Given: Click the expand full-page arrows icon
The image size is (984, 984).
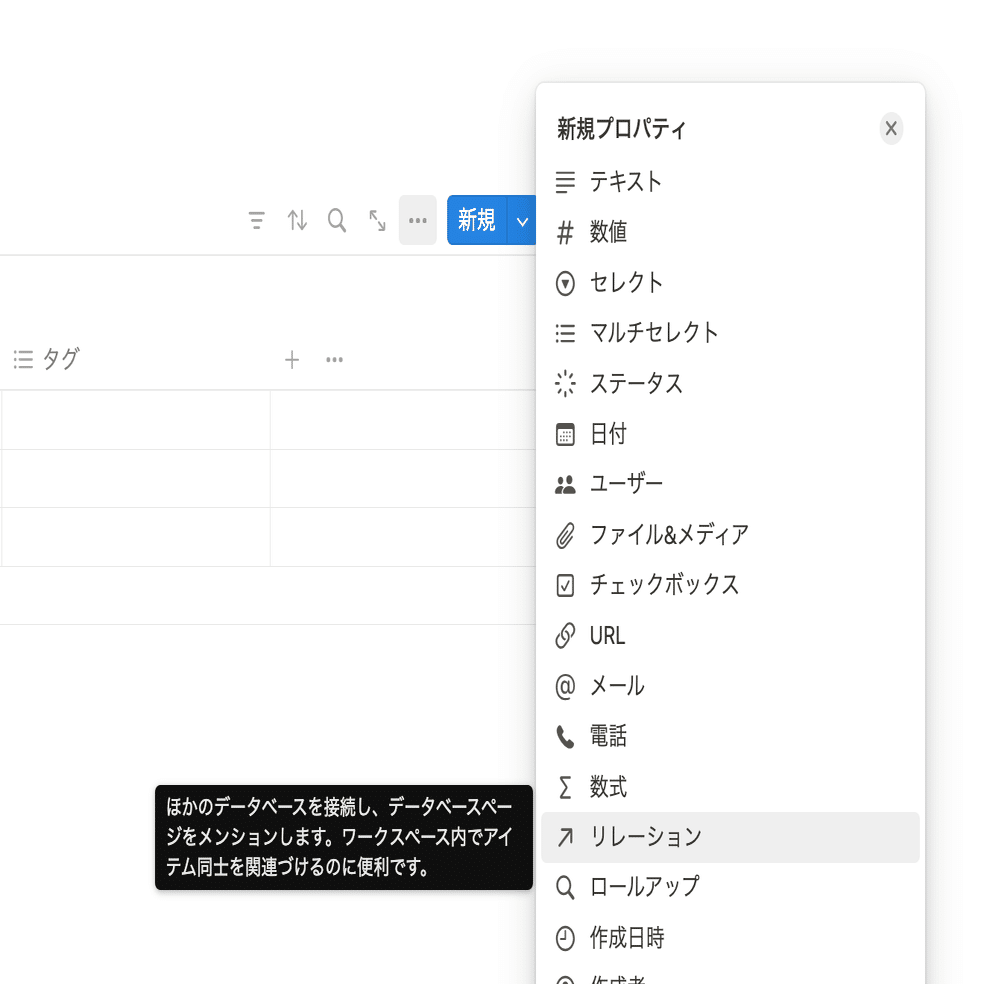Looking at the screenshot, I should pos(377,220).
